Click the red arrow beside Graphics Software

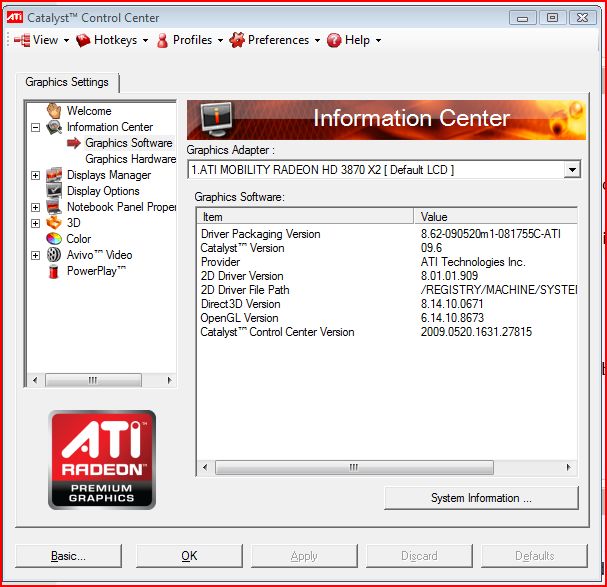coord(74,143)
